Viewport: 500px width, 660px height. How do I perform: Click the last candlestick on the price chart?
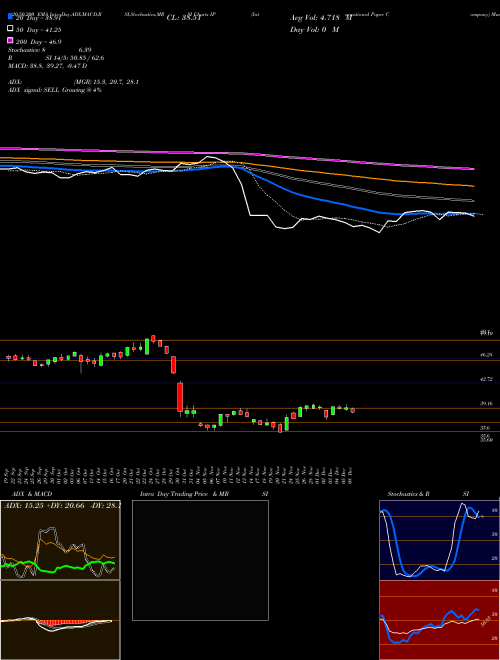[353, 410]
